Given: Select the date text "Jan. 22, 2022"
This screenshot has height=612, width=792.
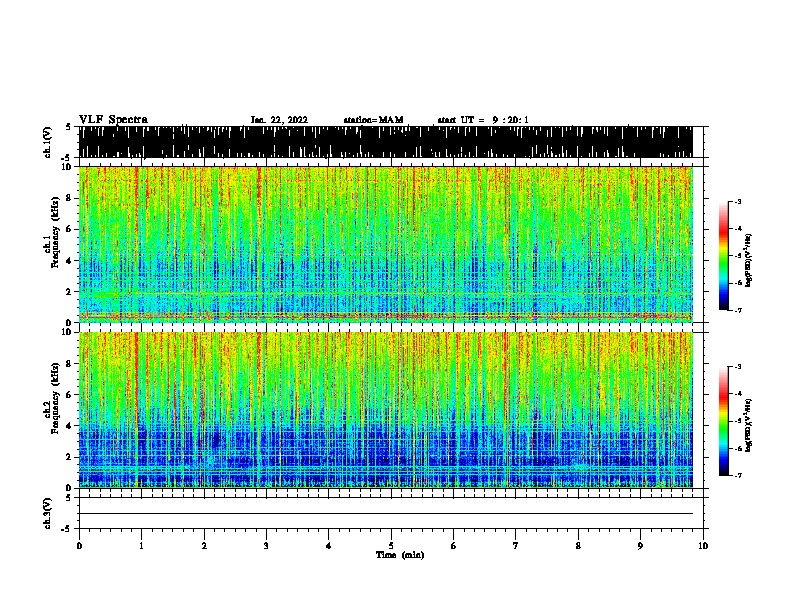Looking at the screenshot, I should coord(279,120).
